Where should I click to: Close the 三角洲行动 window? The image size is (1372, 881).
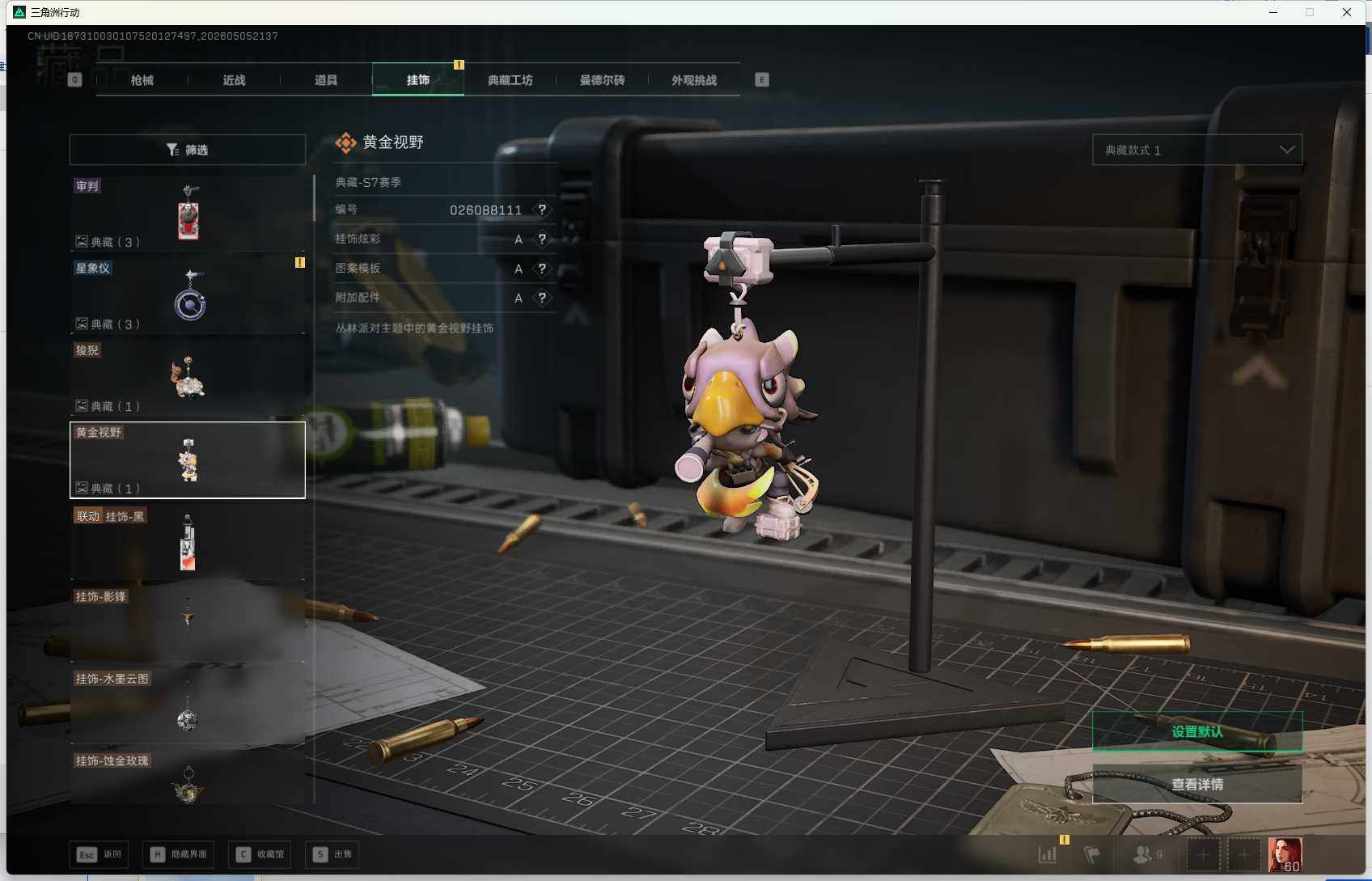(1347, 12)
